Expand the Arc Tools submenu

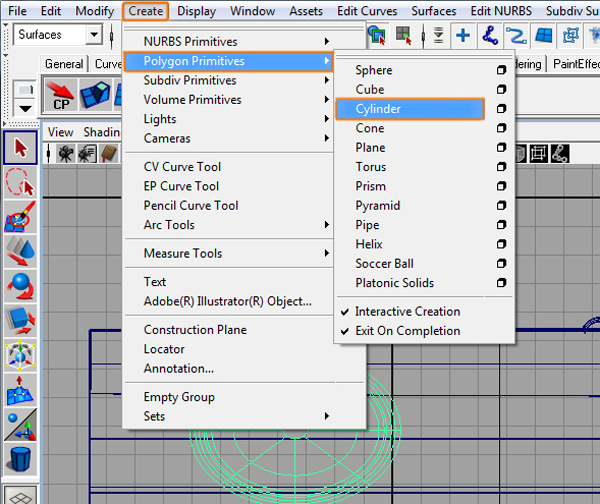click(x=228, y=225)
